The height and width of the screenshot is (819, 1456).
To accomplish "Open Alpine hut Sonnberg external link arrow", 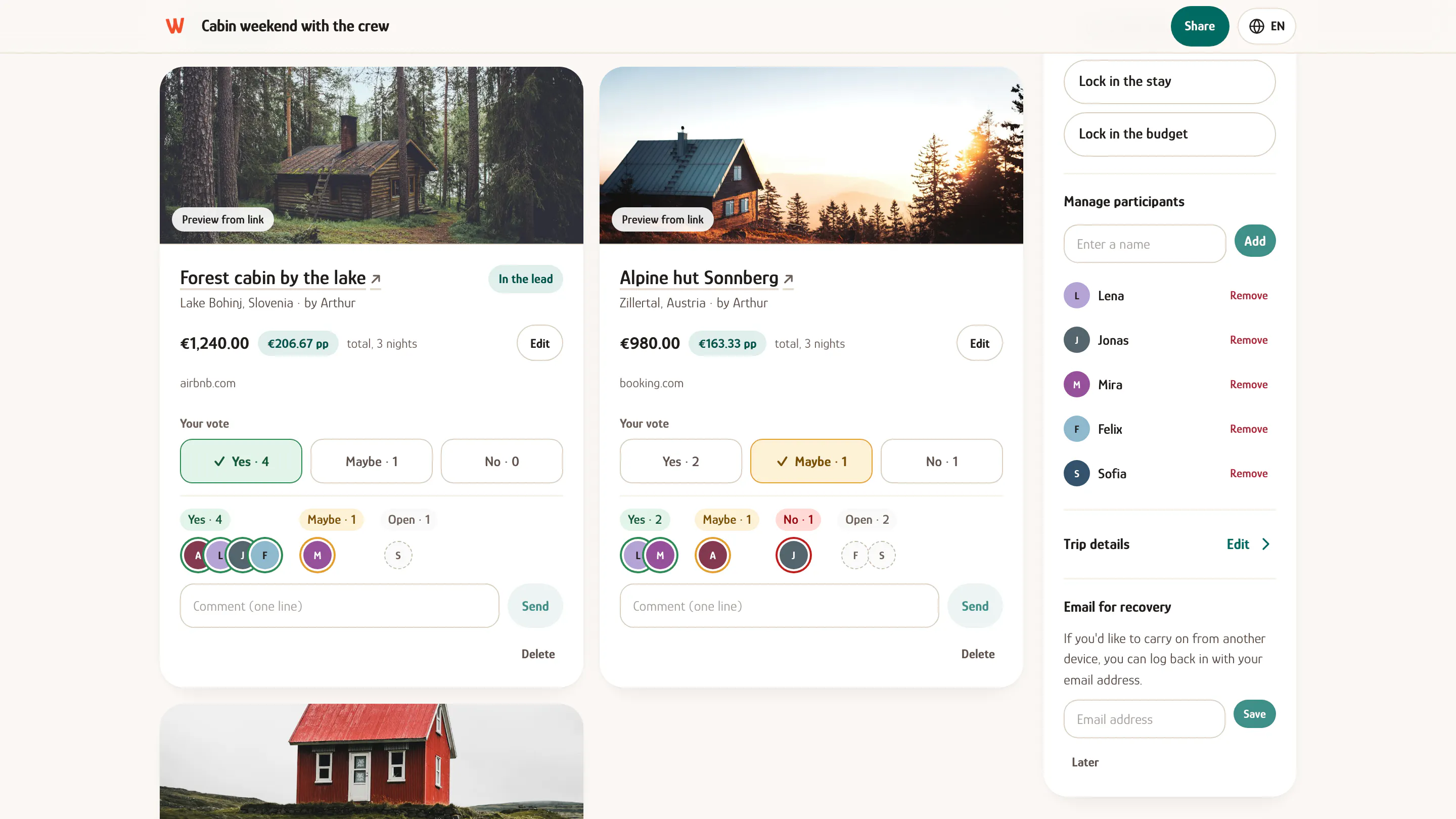I will click(x=789, y=279).
